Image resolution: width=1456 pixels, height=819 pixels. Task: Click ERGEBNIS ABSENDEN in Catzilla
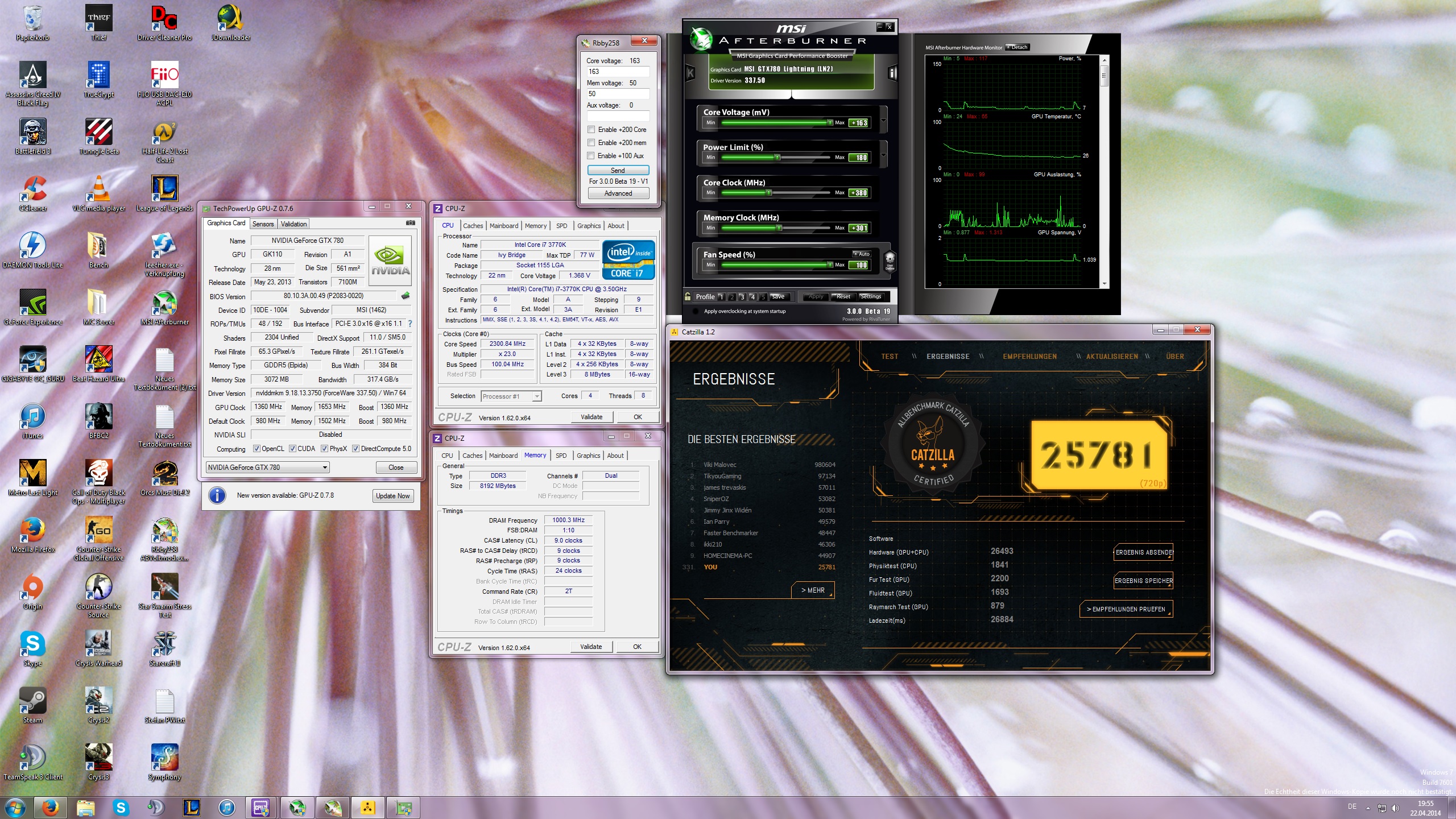[x=1144, y=552]
